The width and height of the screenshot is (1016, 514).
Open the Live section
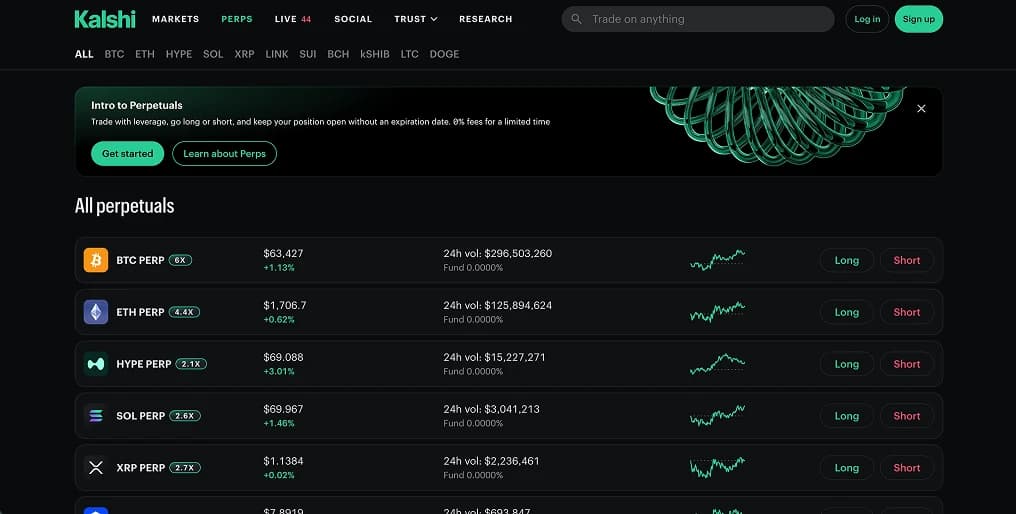pyautogui.click(x=292, y=19)
